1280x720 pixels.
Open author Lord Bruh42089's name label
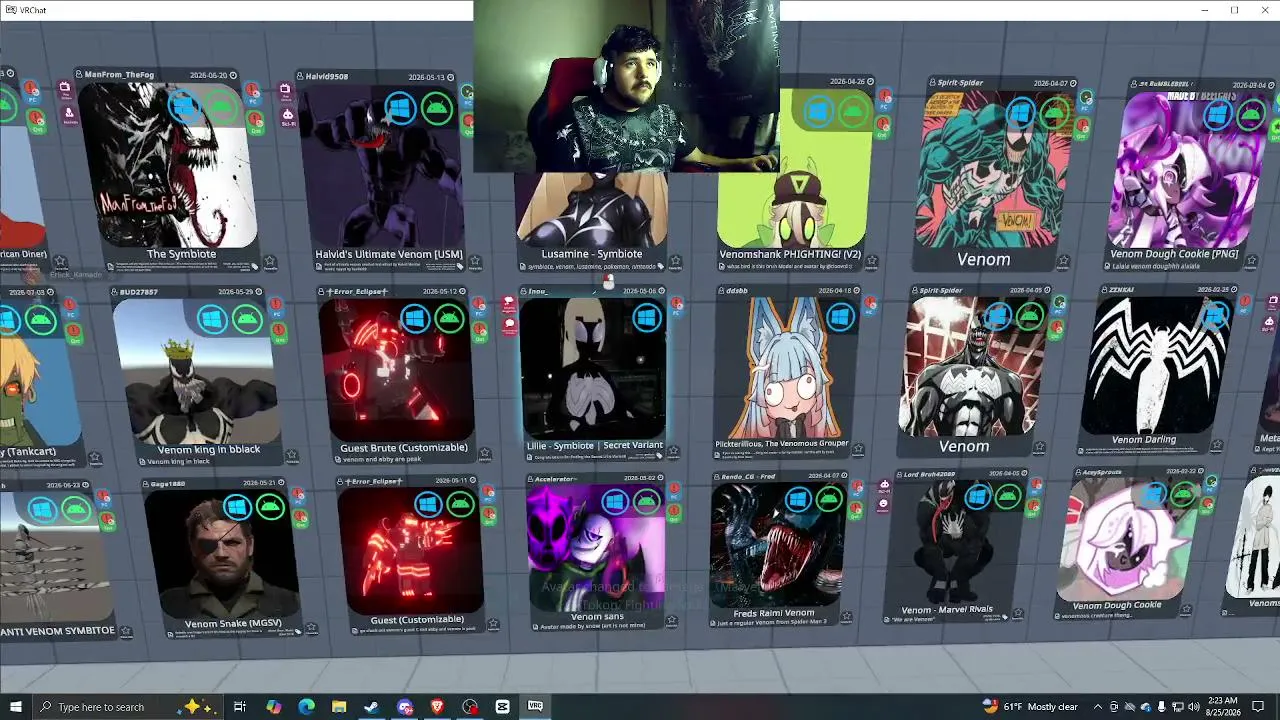pyautogui.click(x=930, y=474)
